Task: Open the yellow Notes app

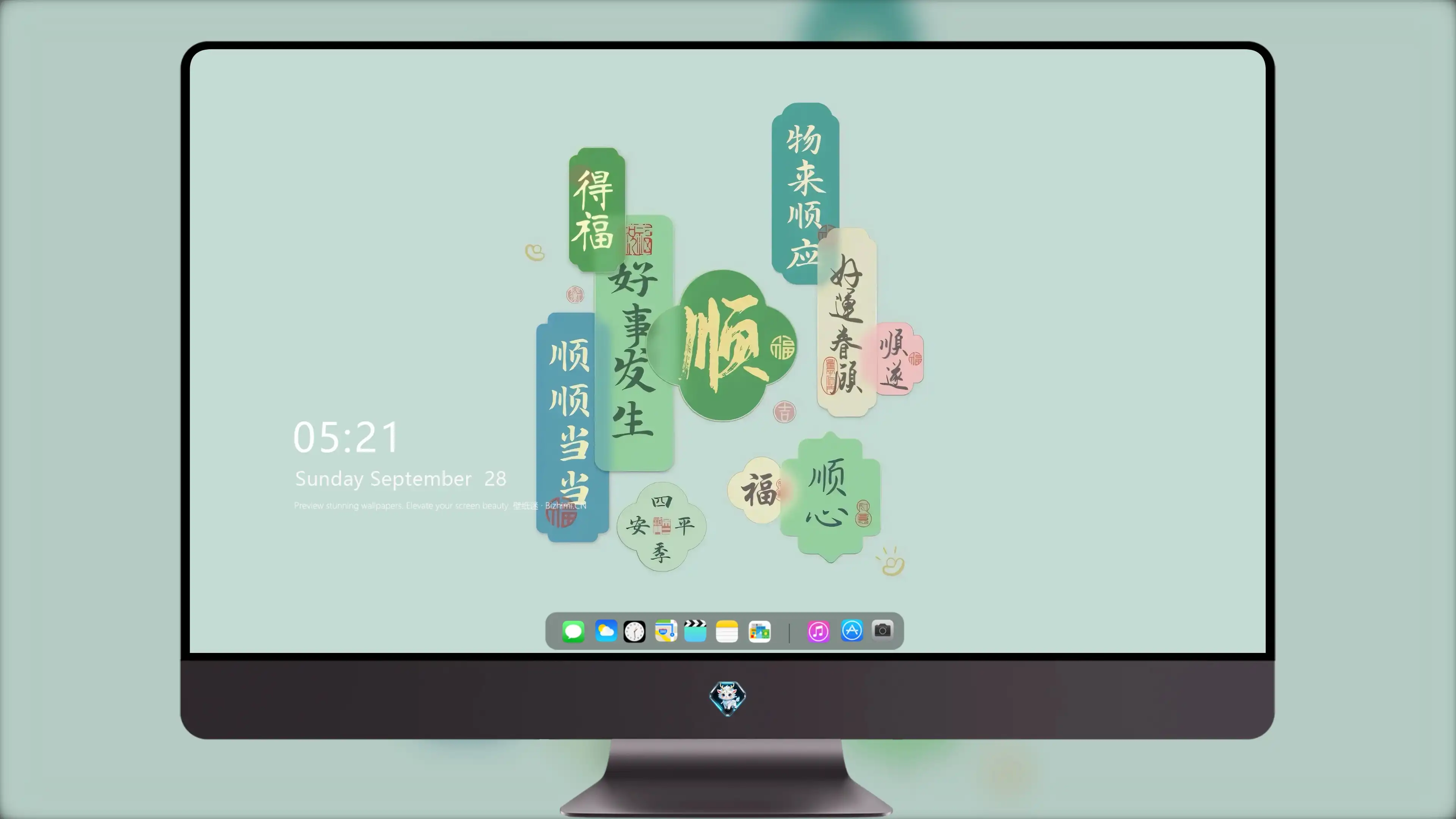Action: [727, 631]
